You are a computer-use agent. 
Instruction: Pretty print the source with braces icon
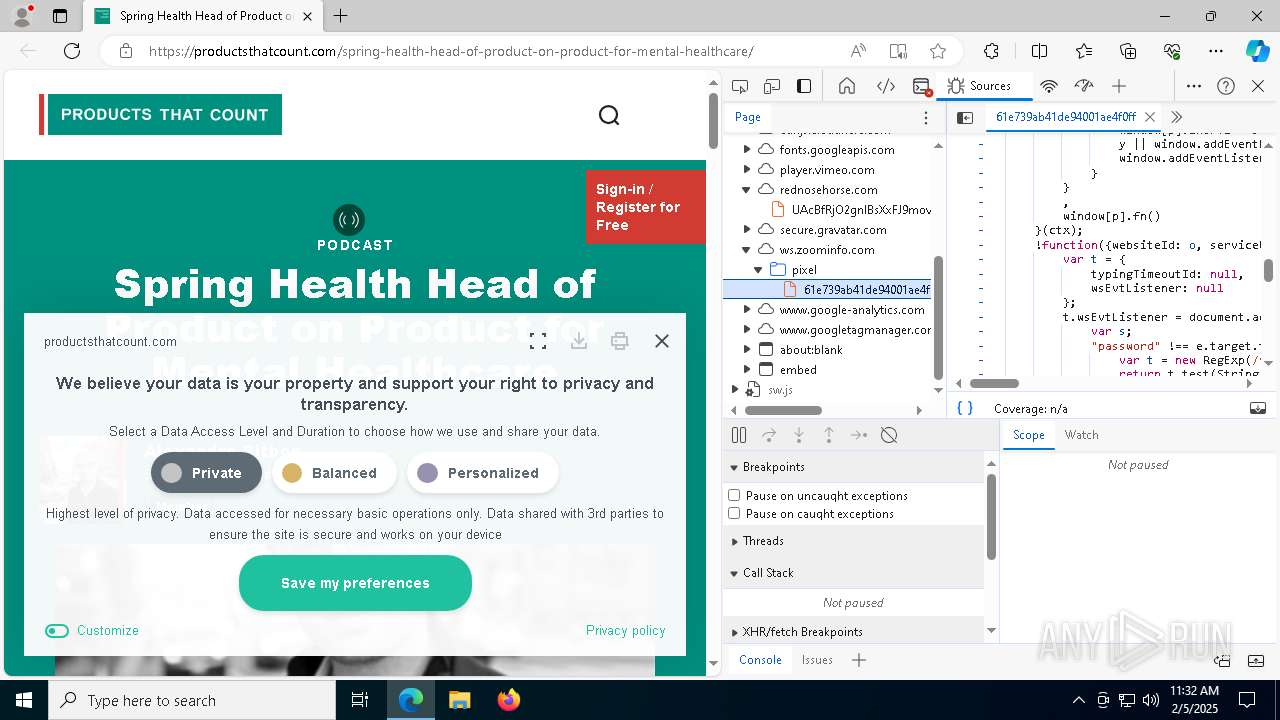click(965, 408)
